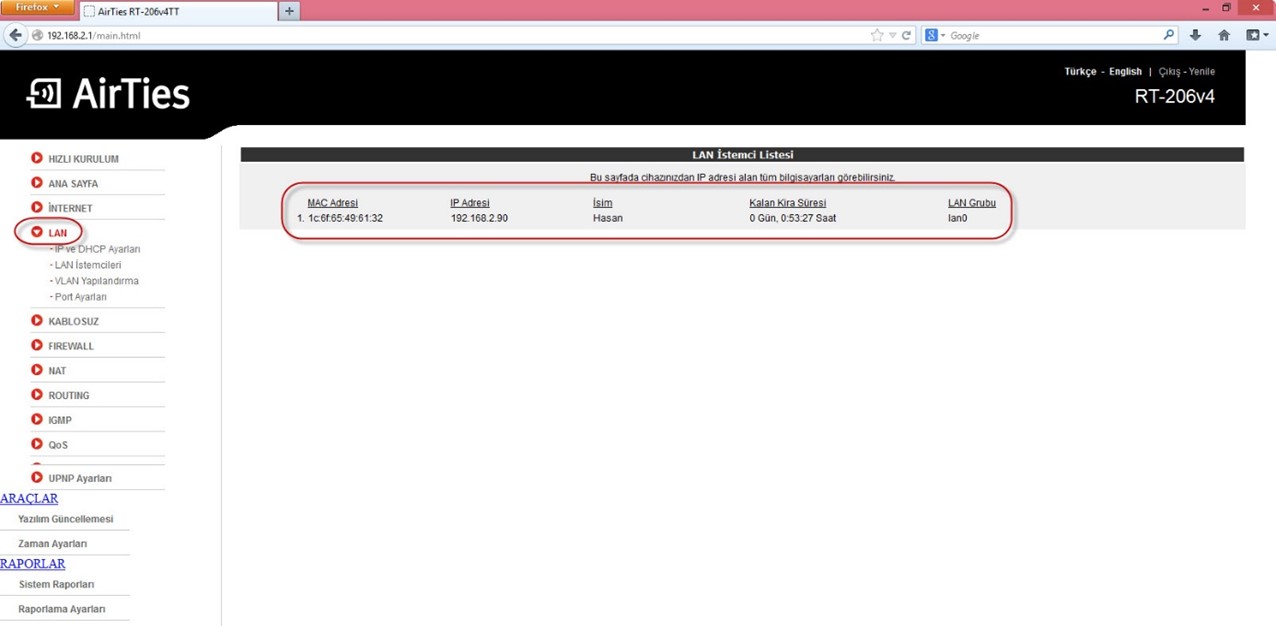Expand NAT arrow icon
Screen dimensions: 1276x626
point(37,370)
